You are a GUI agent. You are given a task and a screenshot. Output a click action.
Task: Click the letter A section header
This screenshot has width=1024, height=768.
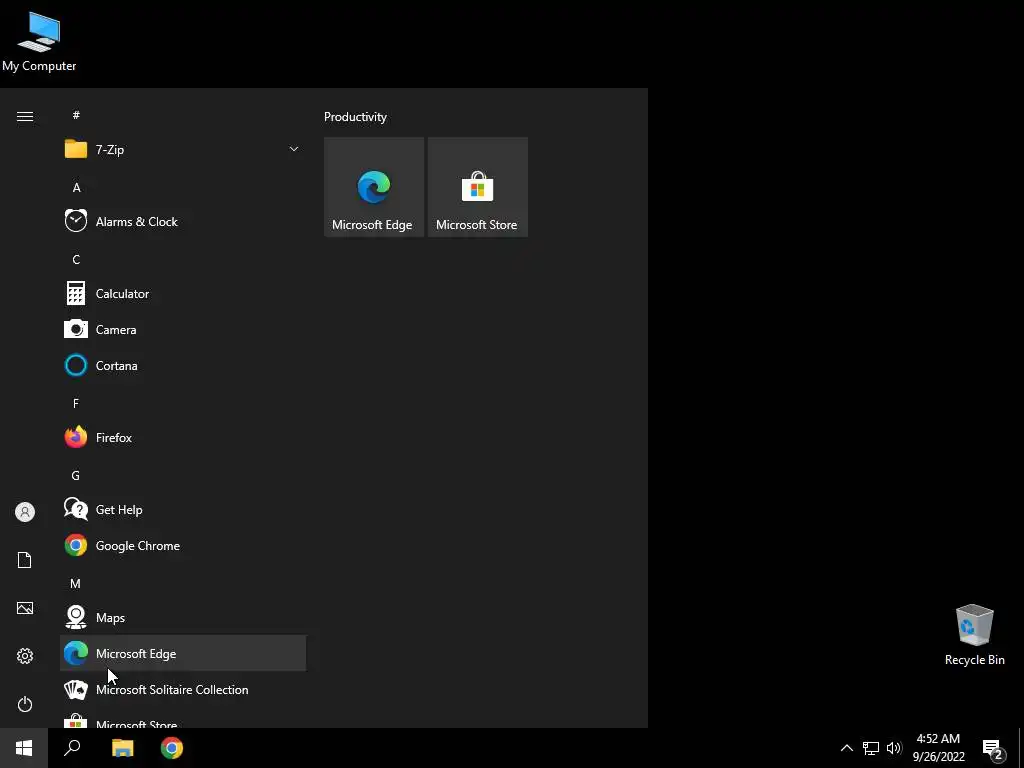(76, 187)
